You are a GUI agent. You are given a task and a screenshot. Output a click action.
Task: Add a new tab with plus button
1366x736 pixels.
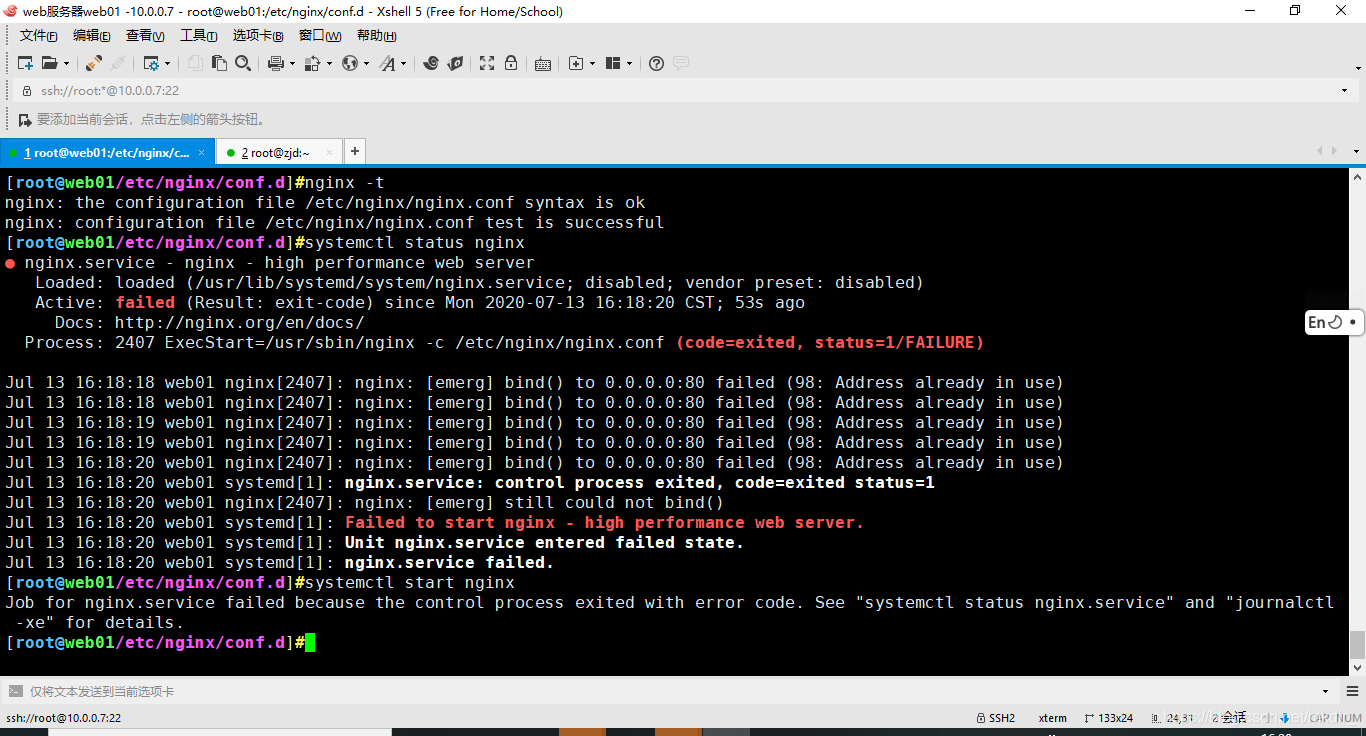point(354,152)
